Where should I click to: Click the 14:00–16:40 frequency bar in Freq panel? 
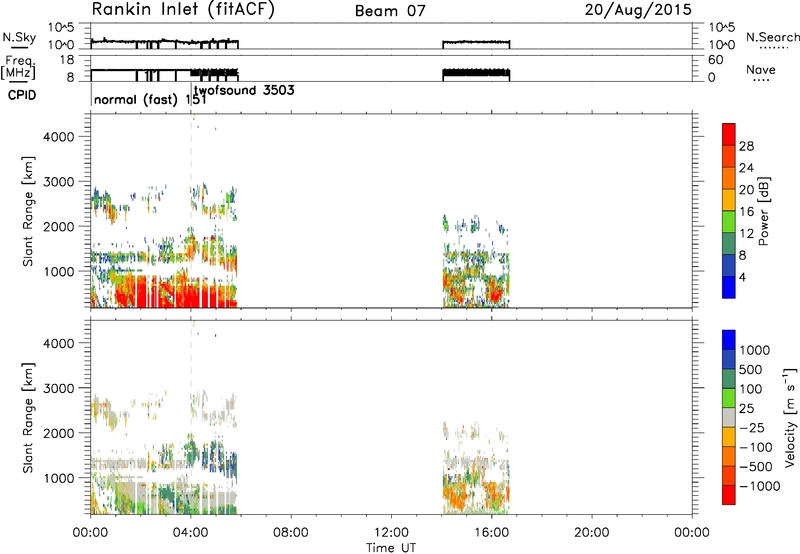pyautogui.click(x=476, y=74)
